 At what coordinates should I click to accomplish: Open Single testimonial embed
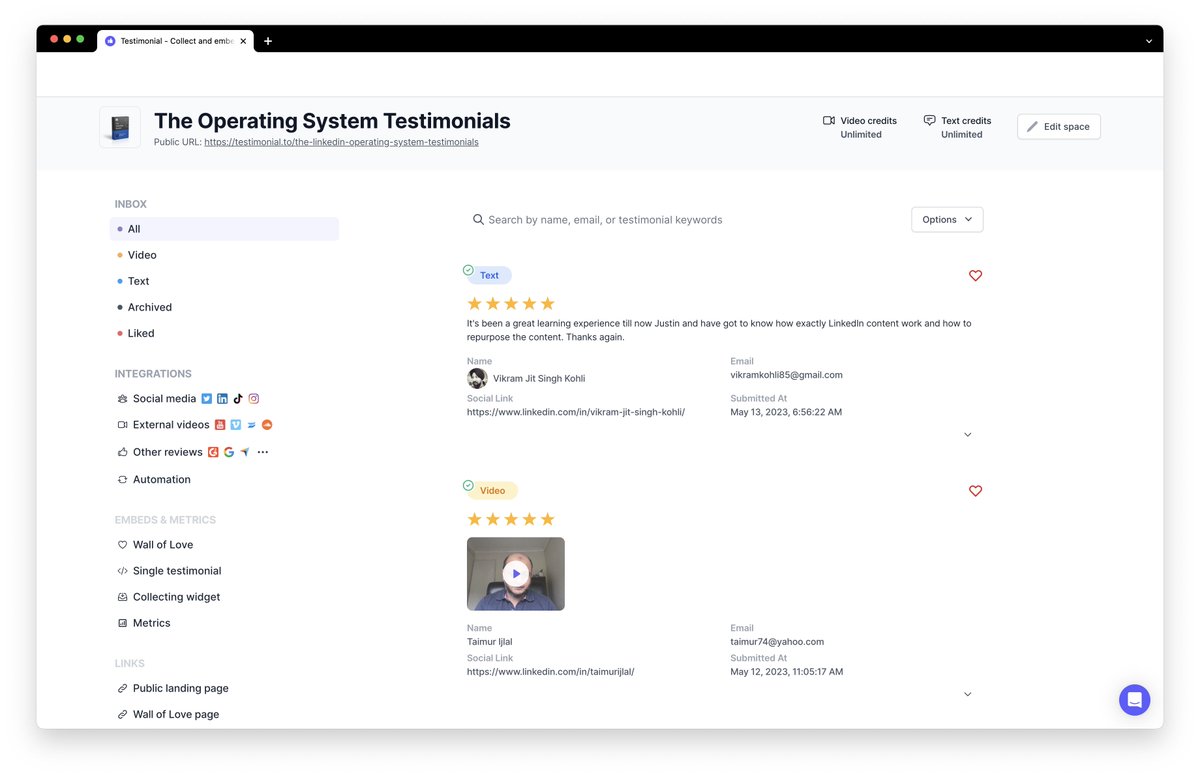point(177,571)
